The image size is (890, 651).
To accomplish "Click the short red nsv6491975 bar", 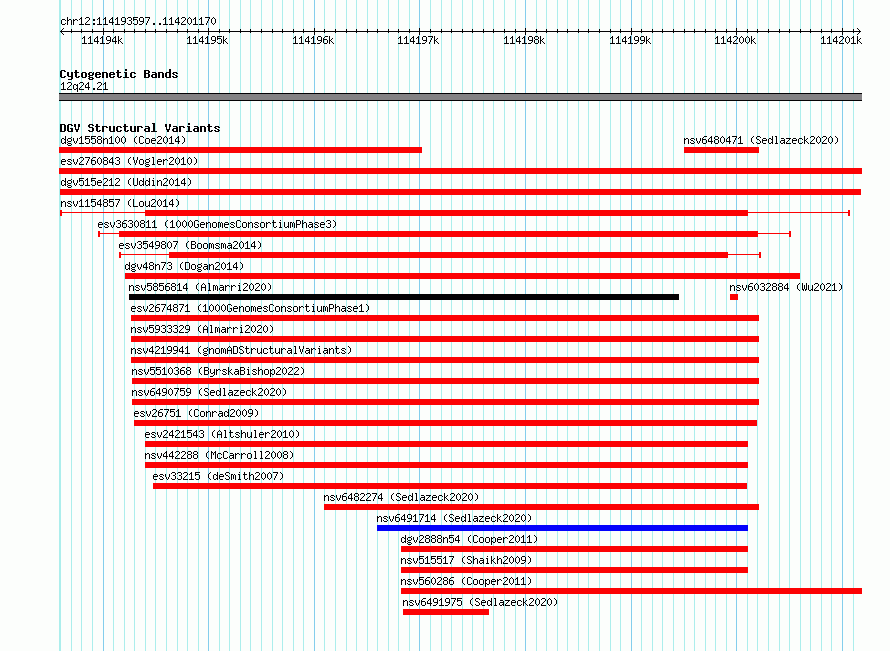I will coord(446,612).
